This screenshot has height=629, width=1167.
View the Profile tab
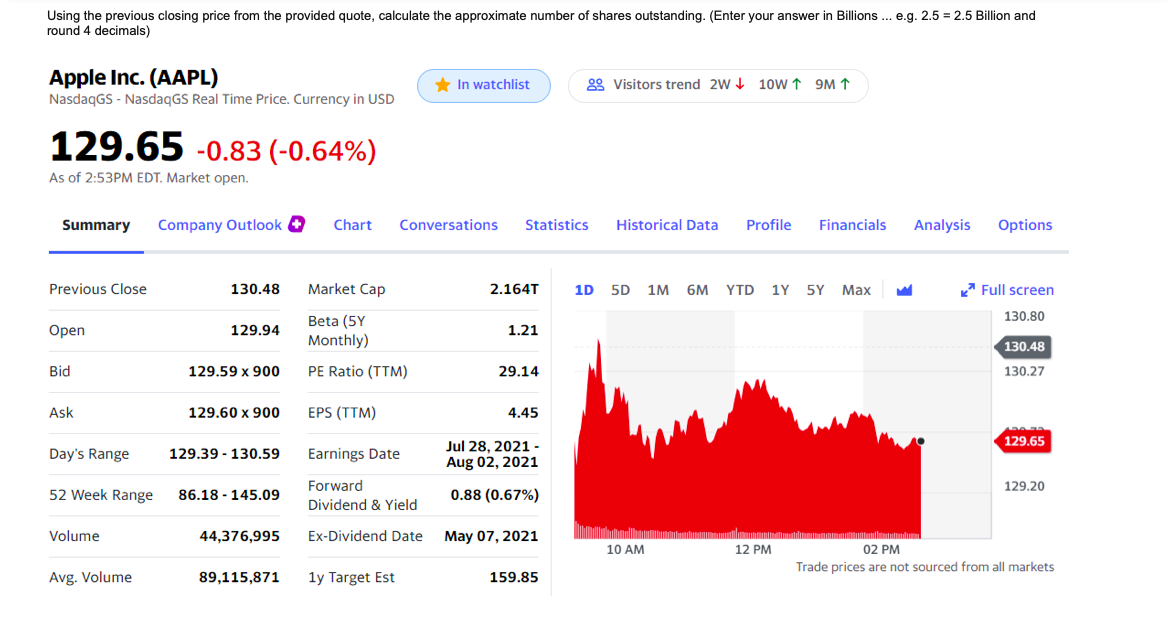click(x=769, y=225)
